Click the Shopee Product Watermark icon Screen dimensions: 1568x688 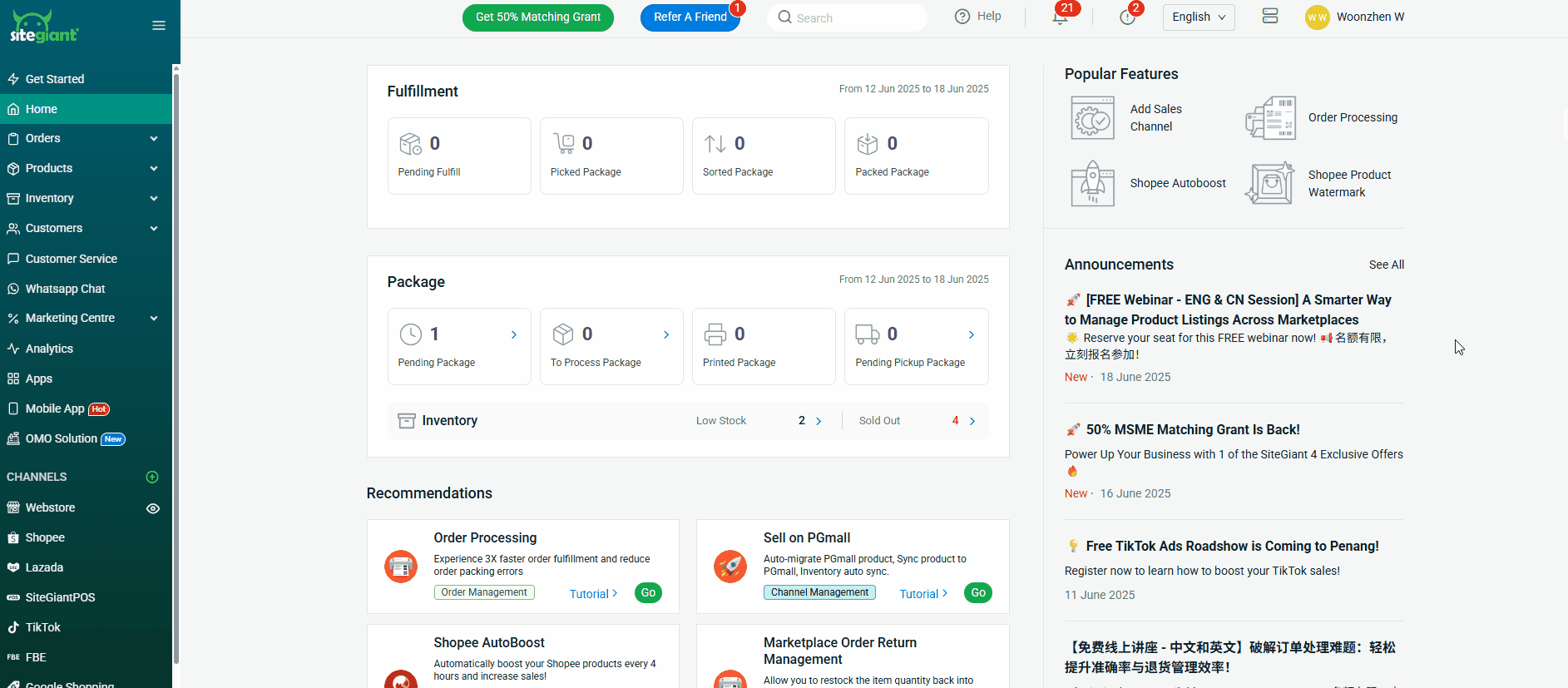[x=1270, y=183]
